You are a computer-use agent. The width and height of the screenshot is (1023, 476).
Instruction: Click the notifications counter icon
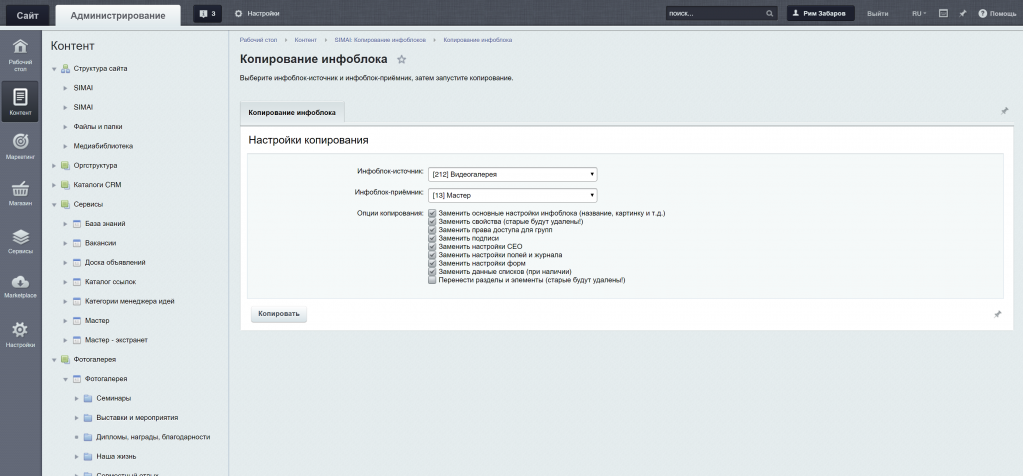tap(207, 14)
